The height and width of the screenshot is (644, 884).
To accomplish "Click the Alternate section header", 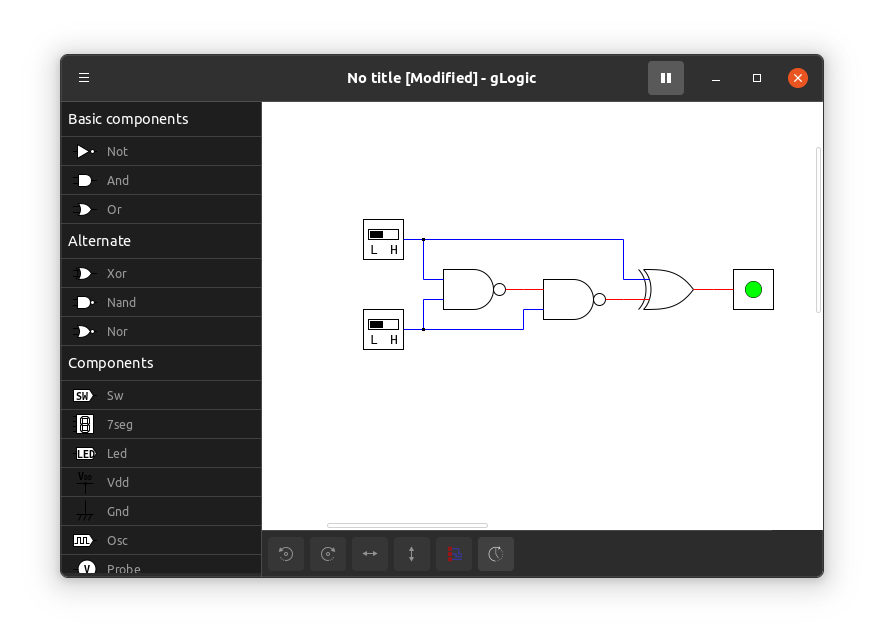I will pyautogui.click(x=161, y=241).
